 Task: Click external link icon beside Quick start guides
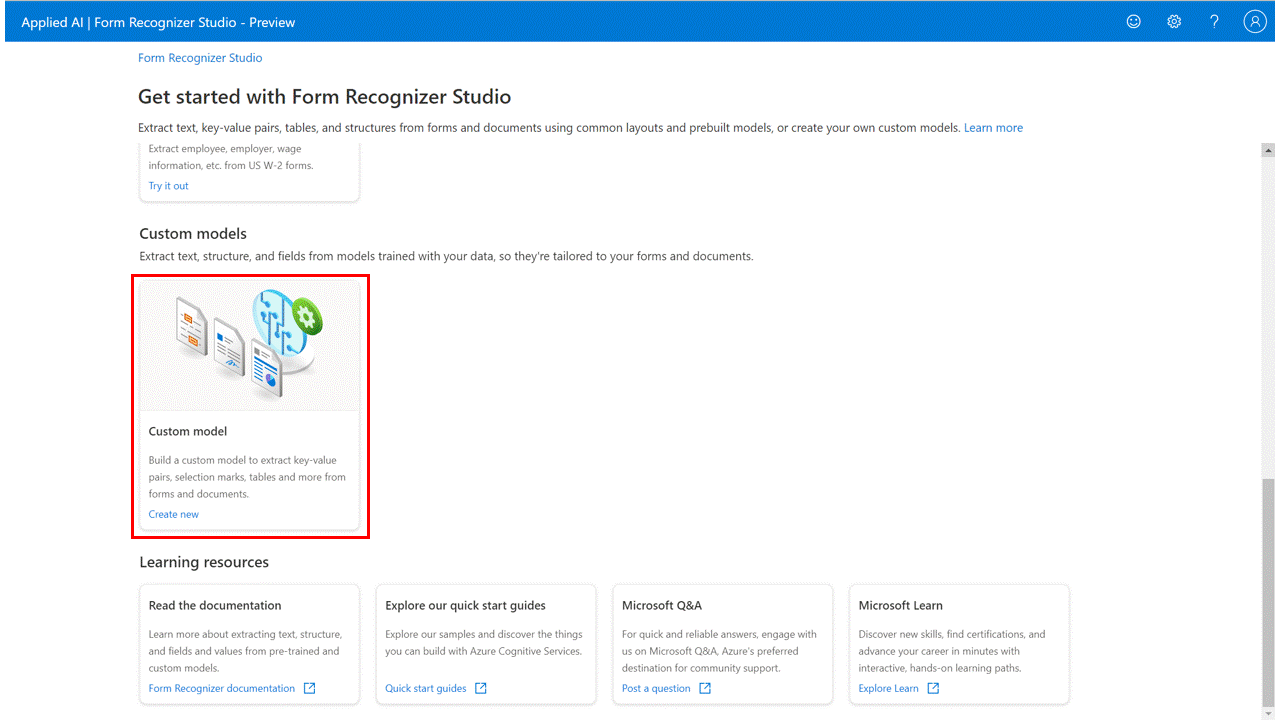(x=481, y=688)
